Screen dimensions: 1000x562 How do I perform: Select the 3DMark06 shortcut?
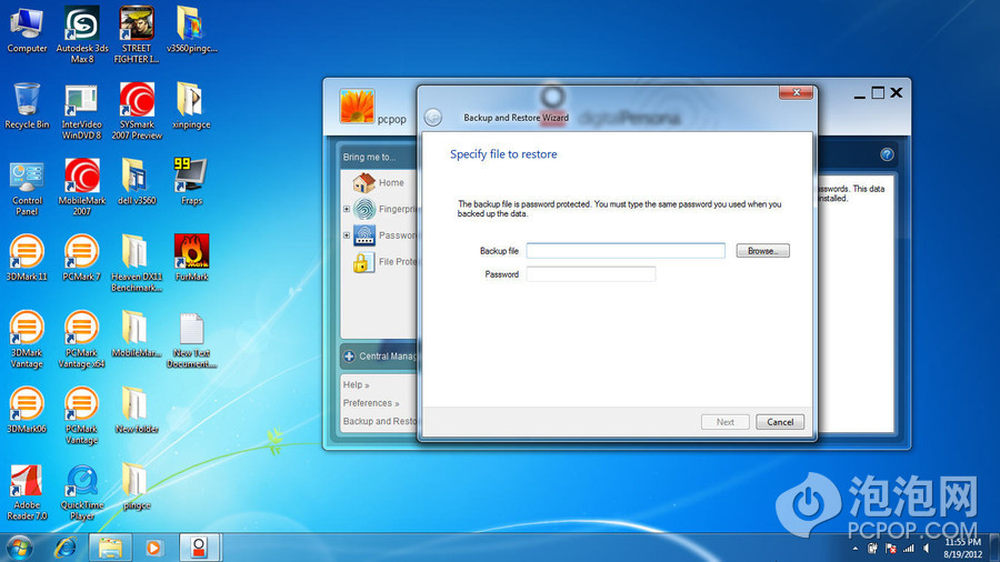coord(27,410)
